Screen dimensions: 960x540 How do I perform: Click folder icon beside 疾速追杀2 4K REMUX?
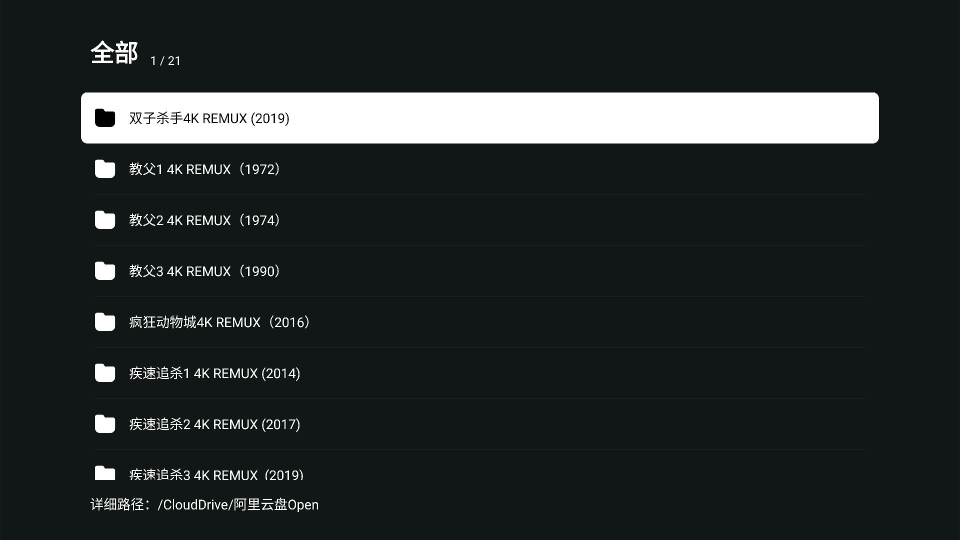tap(105, 424)
